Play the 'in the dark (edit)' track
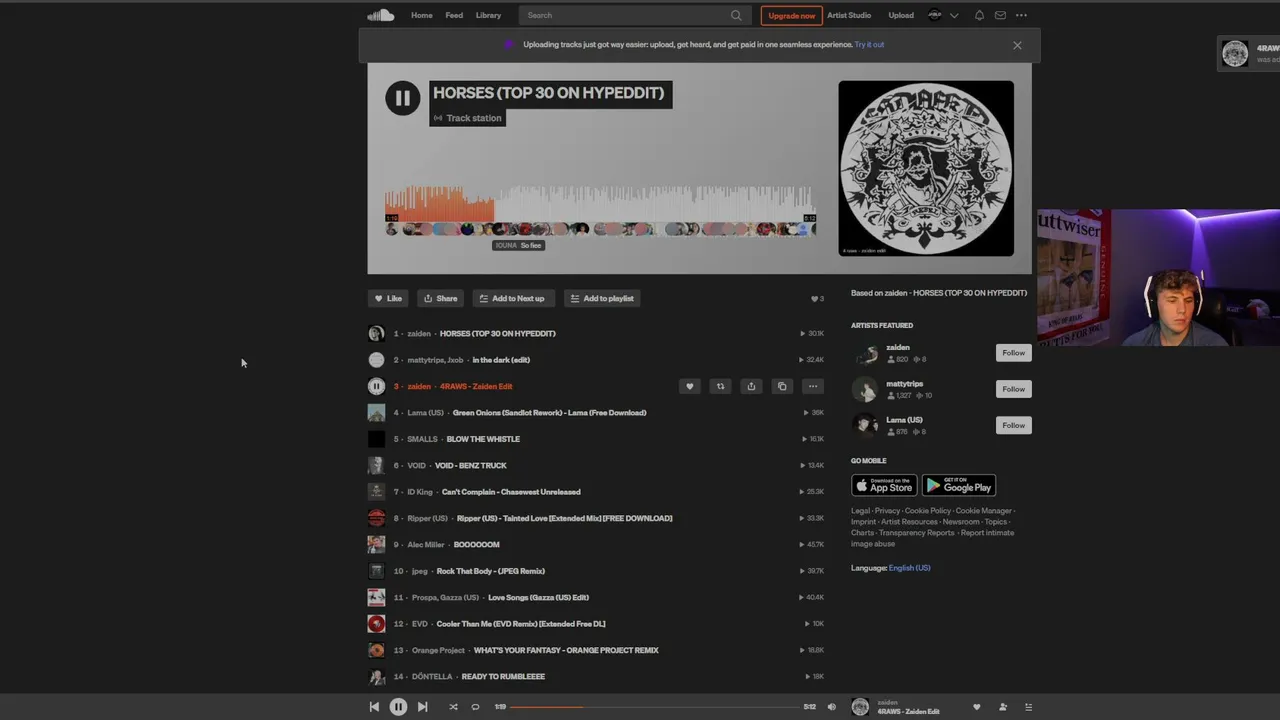This screenshot has width=1280, height=720. [598, 360]
